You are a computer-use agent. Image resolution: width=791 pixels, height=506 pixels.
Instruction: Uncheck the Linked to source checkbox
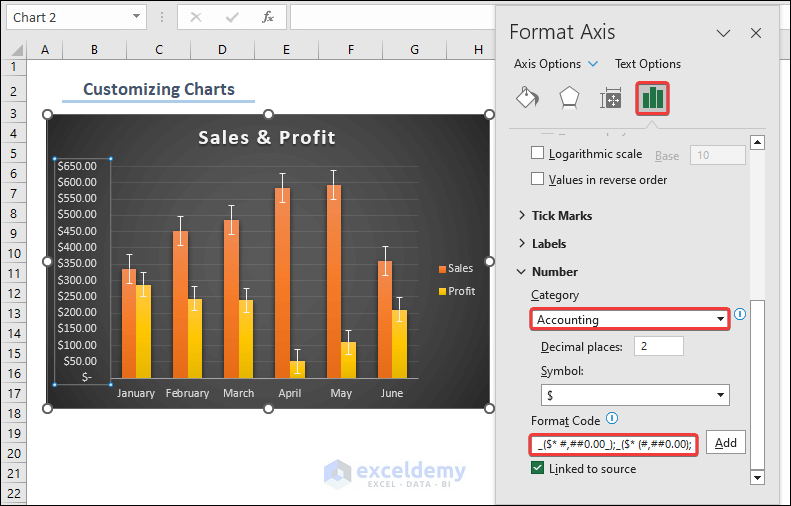[537, 468]
